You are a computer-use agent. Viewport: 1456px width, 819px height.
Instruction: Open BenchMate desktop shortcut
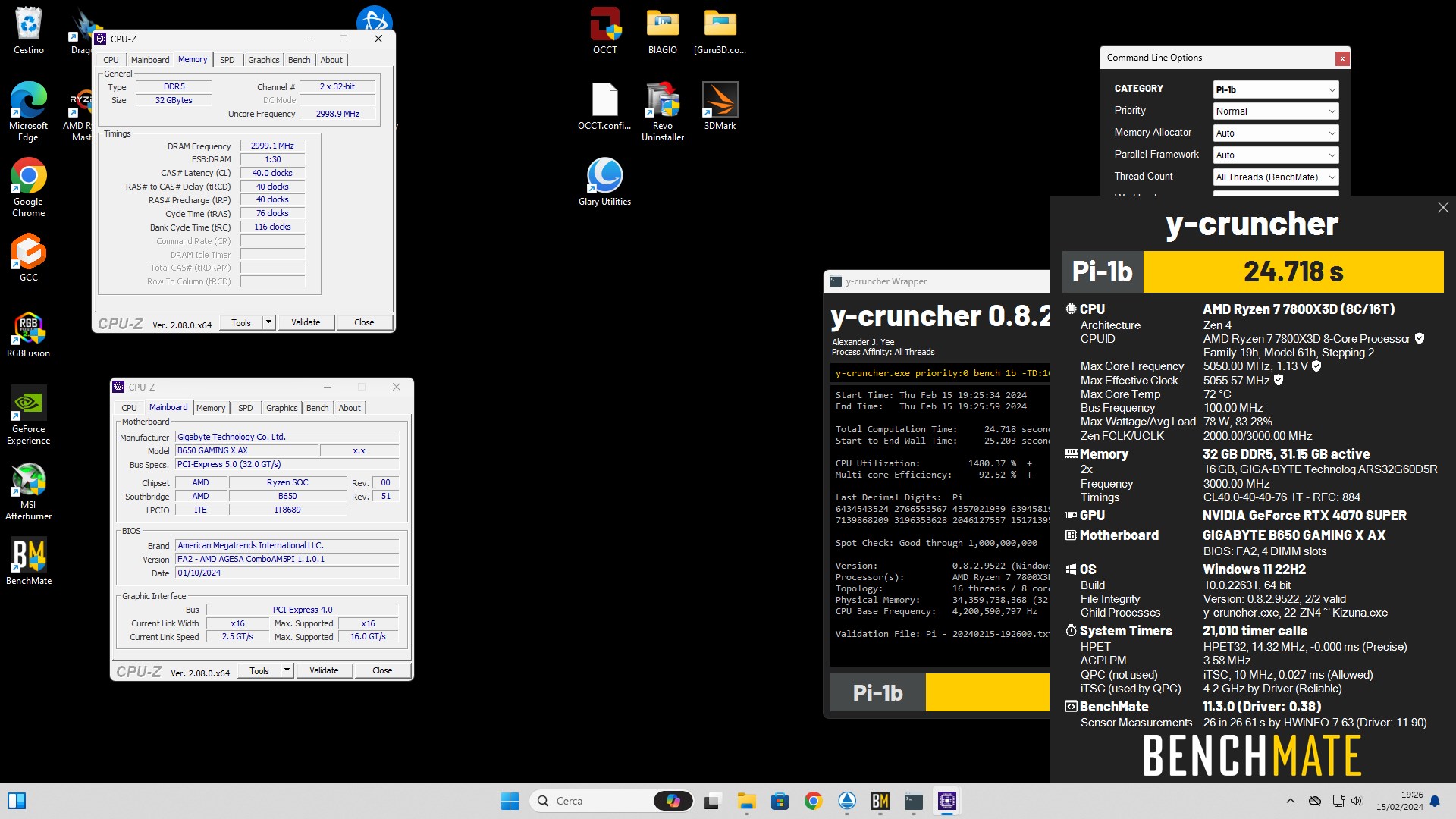(x=28, y=561)
